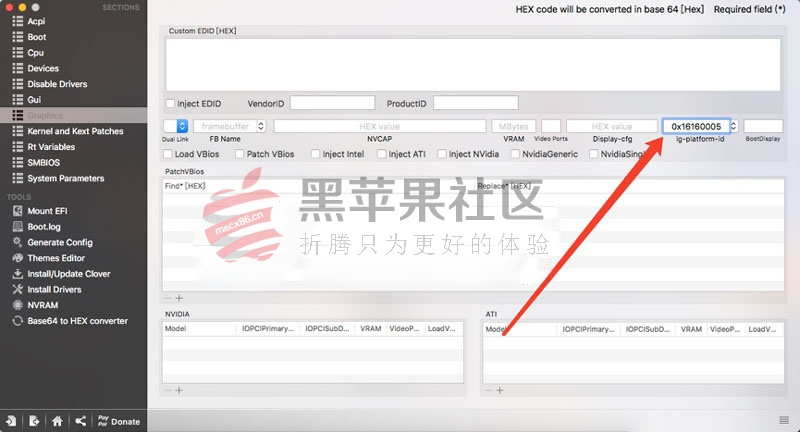The image size is (800, 432).
Task: Click the ig-platform-id field showing 0x16160005
Action: pyautogui.click(x=696, y=126)
